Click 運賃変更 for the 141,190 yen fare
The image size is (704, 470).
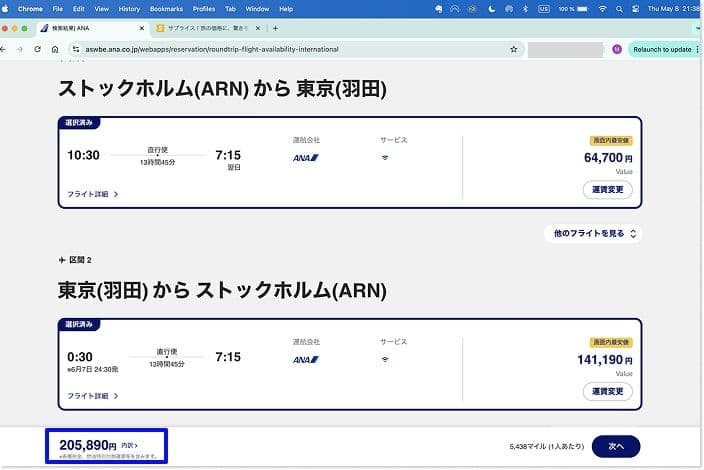click(607, 391)
